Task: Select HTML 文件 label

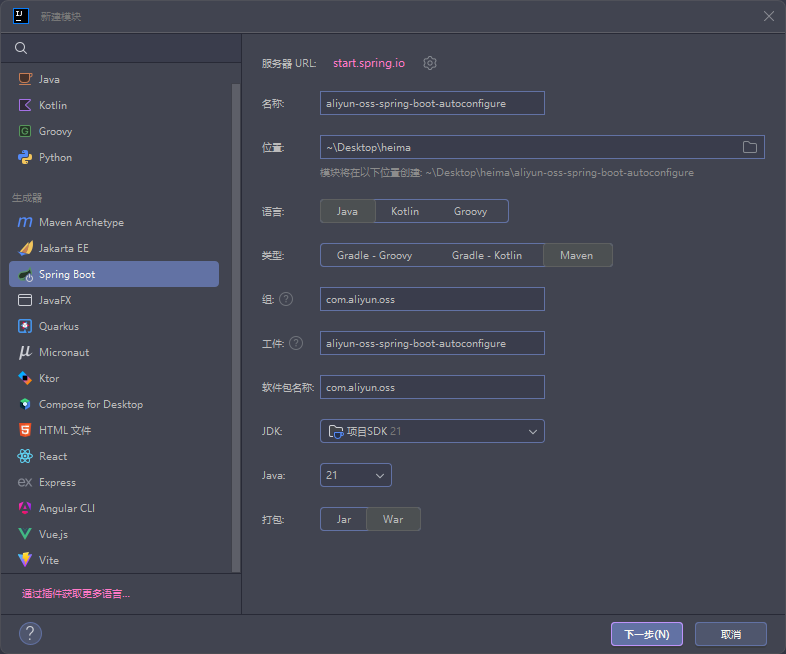Action: pos(65,430)
